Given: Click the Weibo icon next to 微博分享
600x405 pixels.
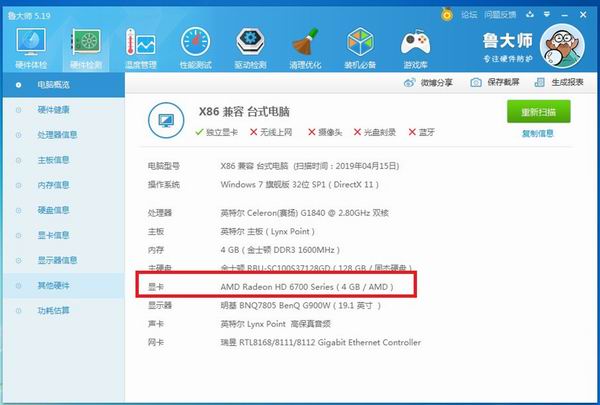Looking at the screenshot, I should pyautogui.click(x=409, y=82).
